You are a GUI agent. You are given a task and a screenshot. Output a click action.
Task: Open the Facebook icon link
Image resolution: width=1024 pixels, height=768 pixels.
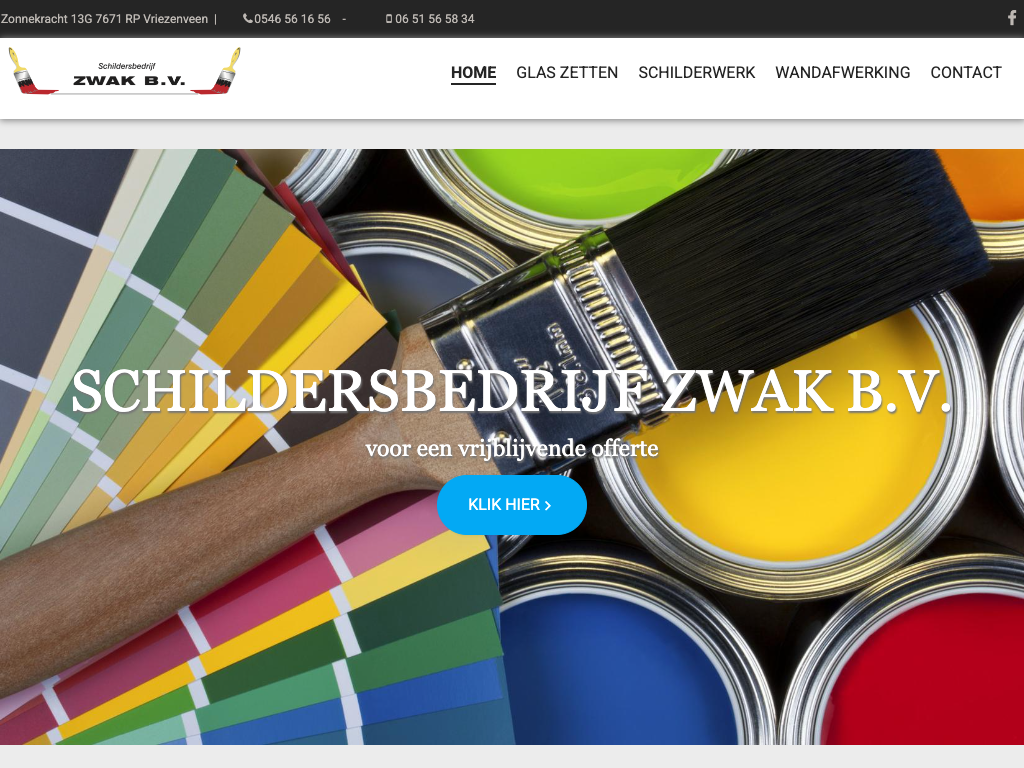click(x=1012, y=18)
